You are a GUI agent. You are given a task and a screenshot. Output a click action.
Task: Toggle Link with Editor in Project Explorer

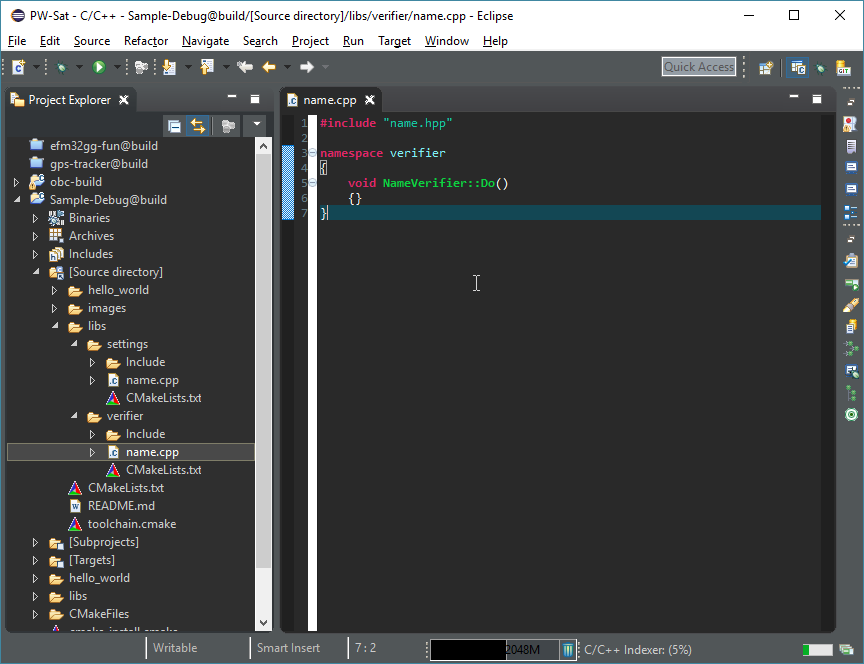click(x=198, y=127)
